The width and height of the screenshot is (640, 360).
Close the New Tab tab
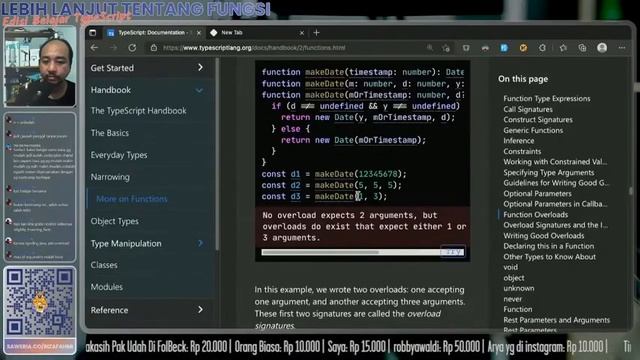(x=302, y=33)
